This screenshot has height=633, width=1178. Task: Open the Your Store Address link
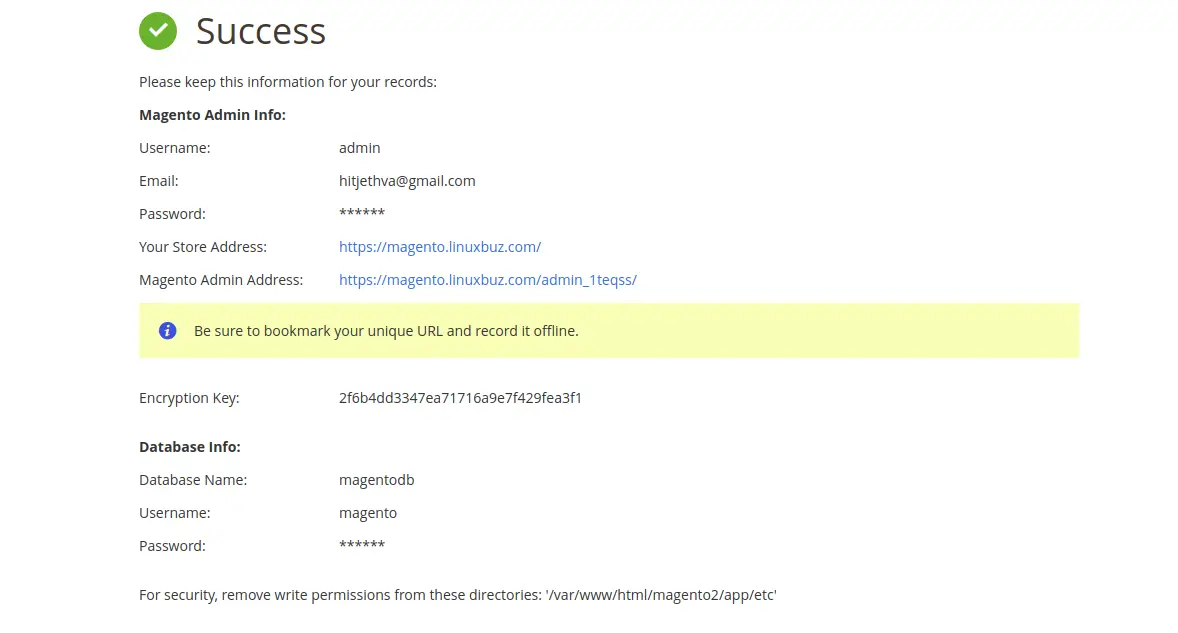(x=439, y=247)
